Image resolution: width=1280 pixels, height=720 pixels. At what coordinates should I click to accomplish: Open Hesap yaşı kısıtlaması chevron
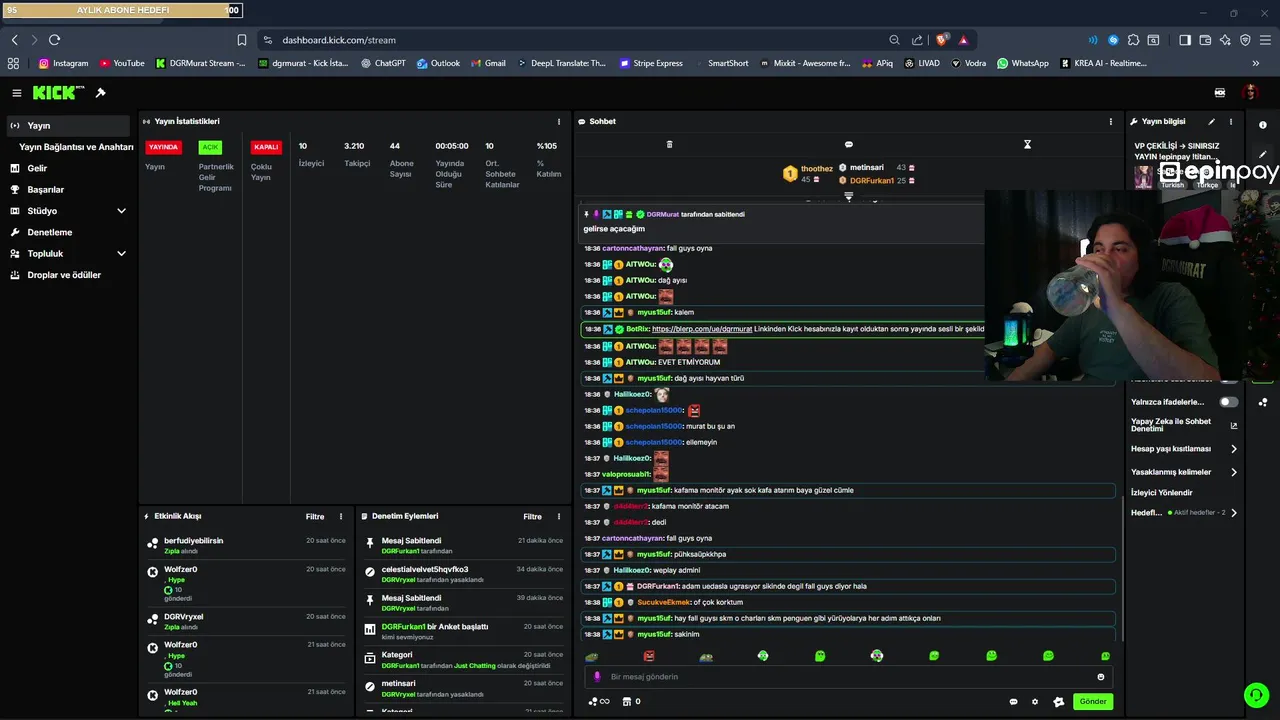pyautogui.click(x=1234, y=449)
